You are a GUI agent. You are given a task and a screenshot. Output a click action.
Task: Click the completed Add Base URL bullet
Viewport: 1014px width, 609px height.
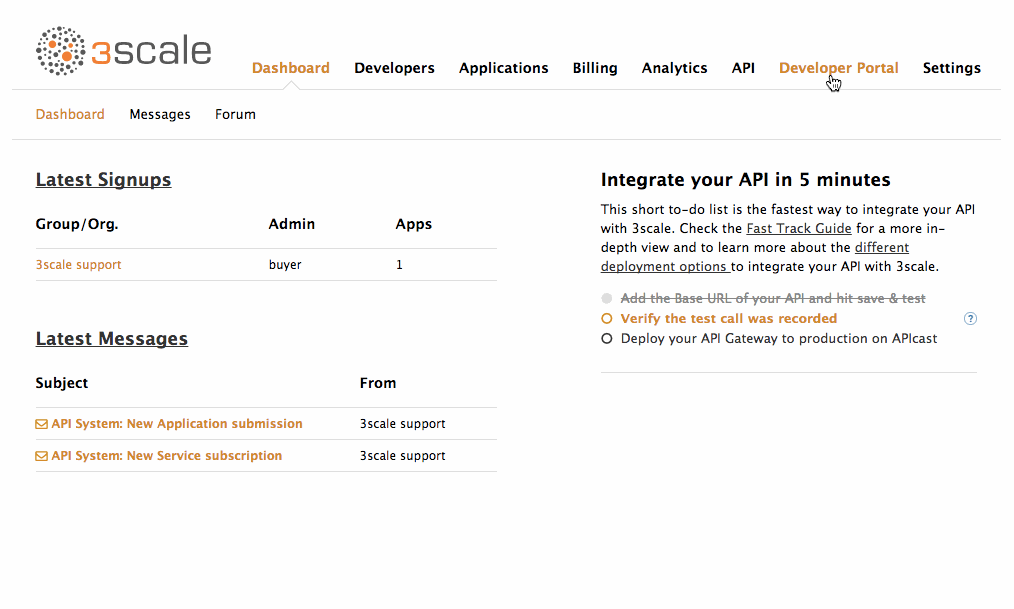coord(606,299)
